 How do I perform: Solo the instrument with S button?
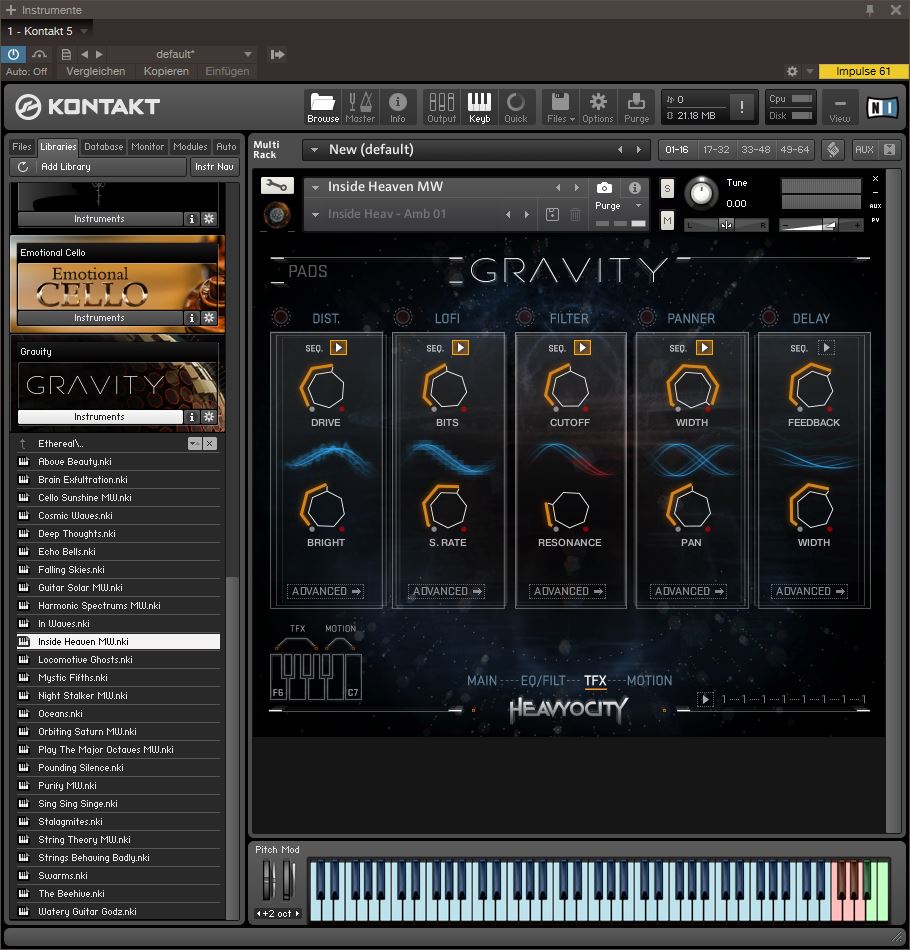point(667,188)
